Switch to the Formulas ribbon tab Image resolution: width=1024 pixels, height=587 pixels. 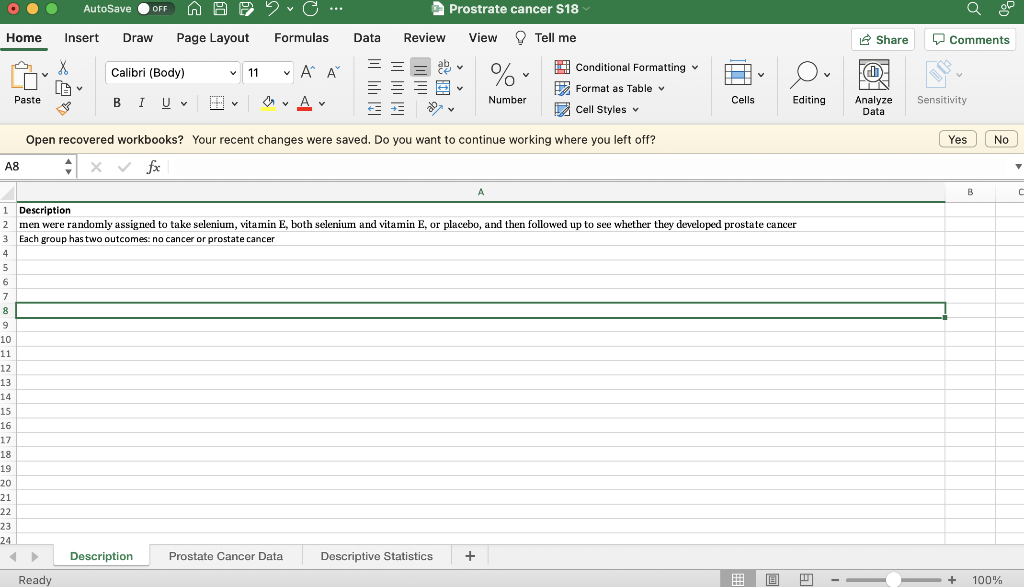[x=301, y=38]
